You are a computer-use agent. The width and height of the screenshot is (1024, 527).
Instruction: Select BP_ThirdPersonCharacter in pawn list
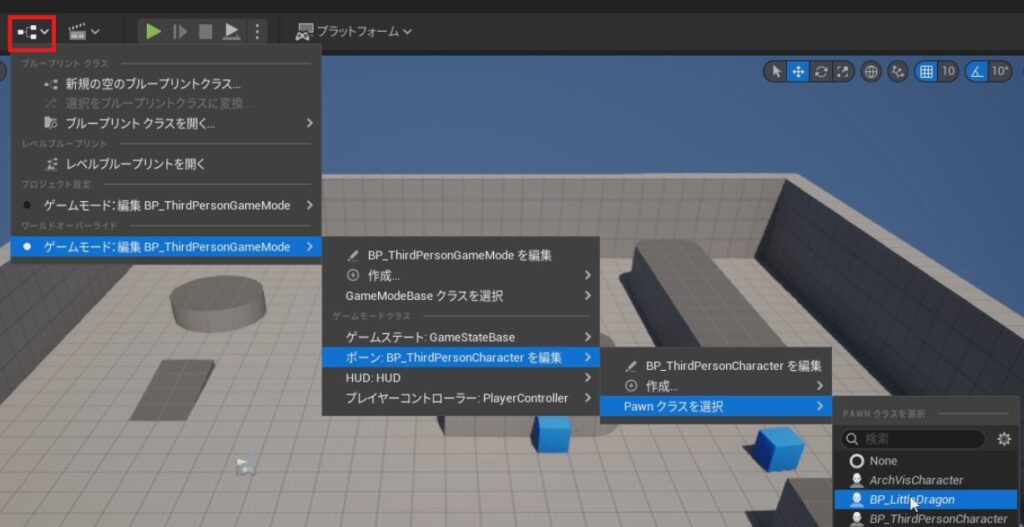tap(925, 519)
